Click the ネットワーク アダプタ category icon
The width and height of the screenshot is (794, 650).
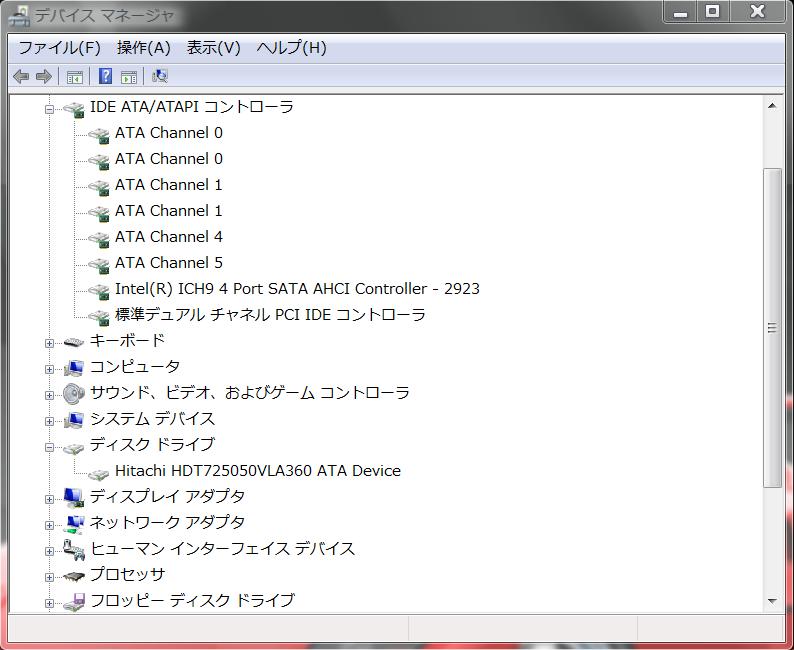click(x=74, y=524)
